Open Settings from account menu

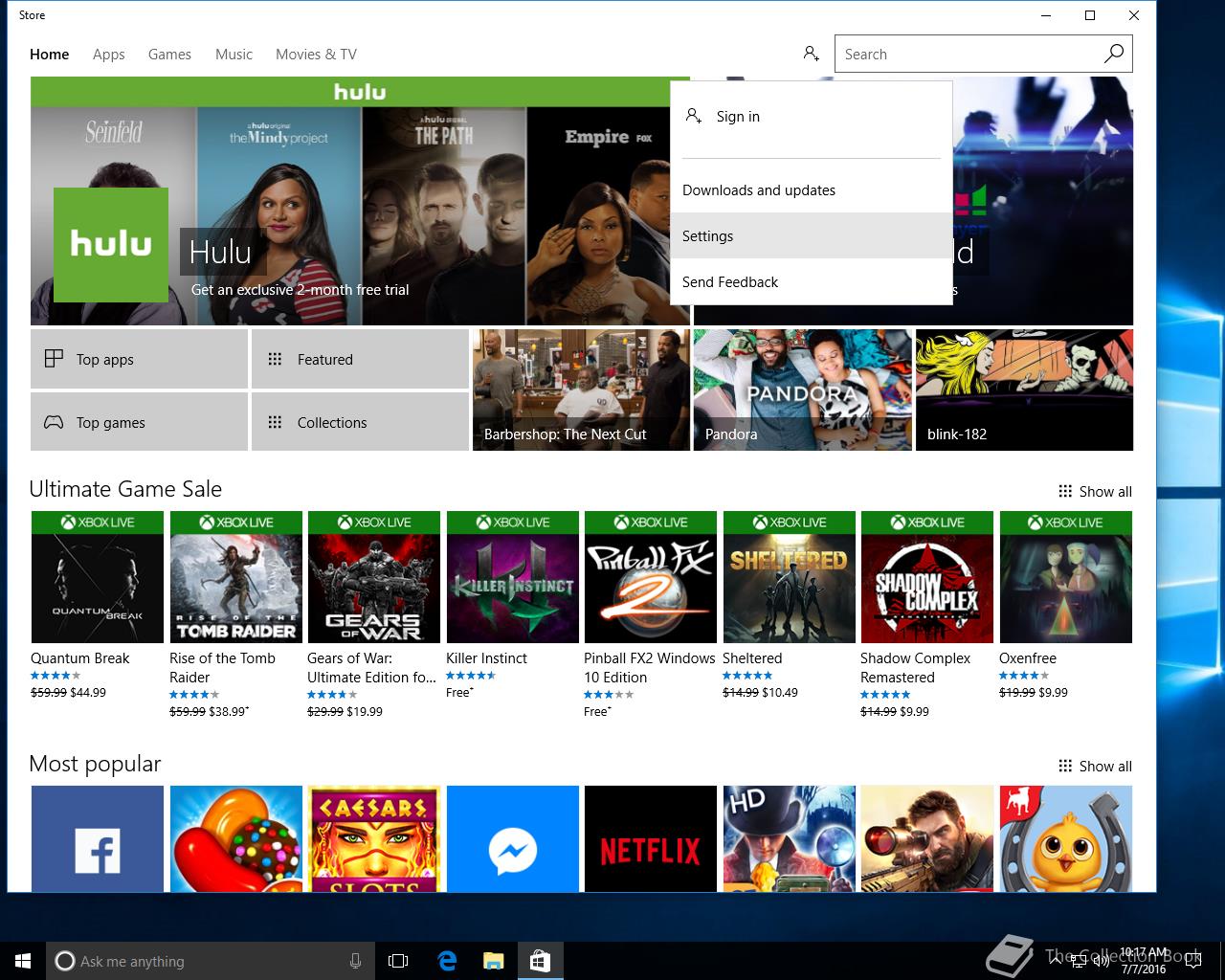pos(812,235)
